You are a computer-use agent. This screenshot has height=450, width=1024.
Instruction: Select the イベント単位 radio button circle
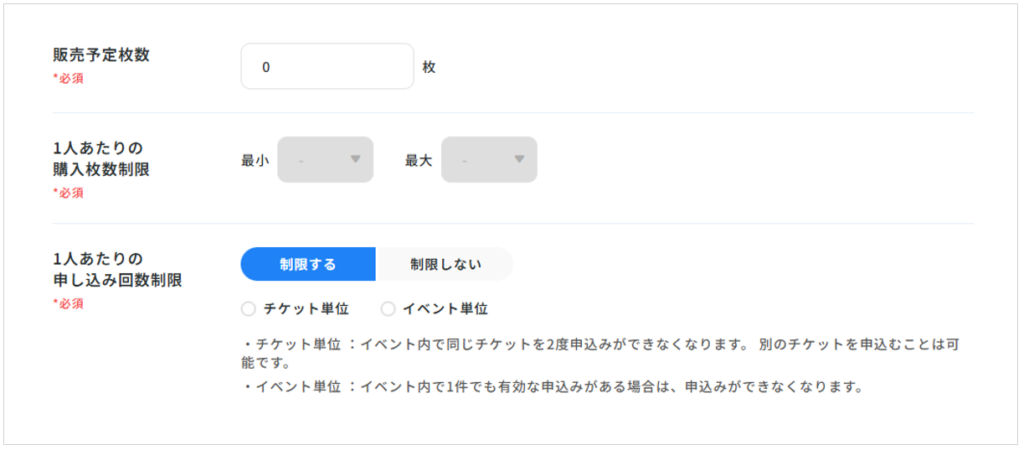pos(388,309)
